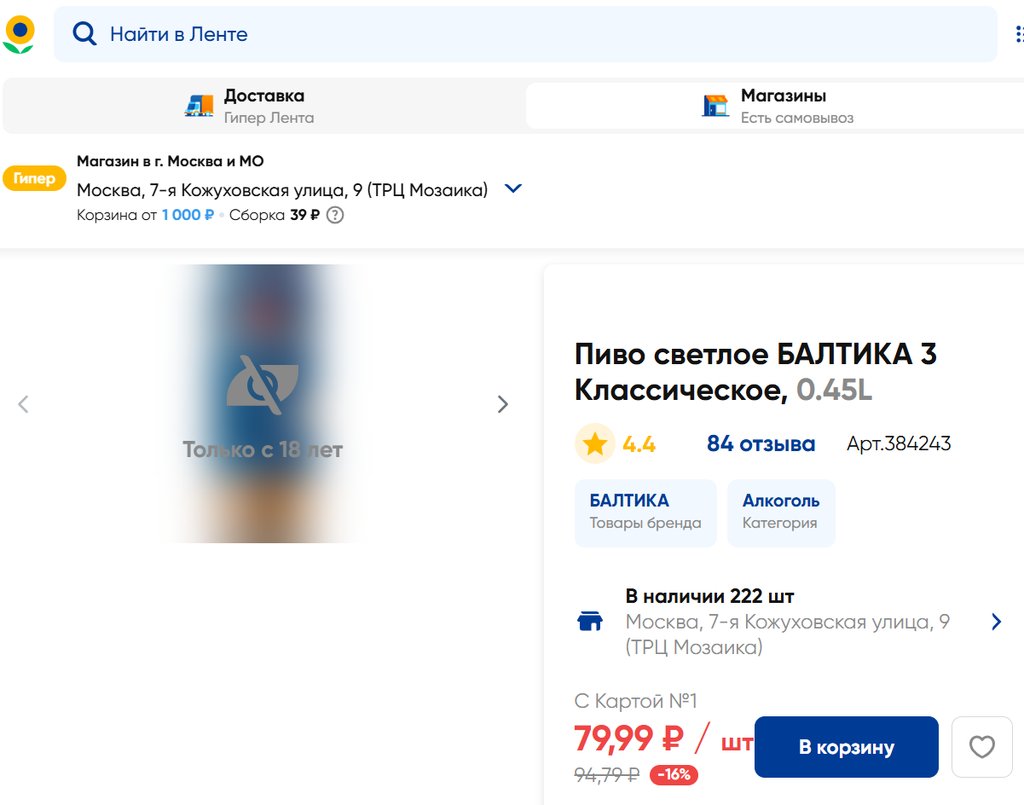The image size is (1024, 805).
Task: Expand store availability details arrow
Action: click(x=996, y=622)
